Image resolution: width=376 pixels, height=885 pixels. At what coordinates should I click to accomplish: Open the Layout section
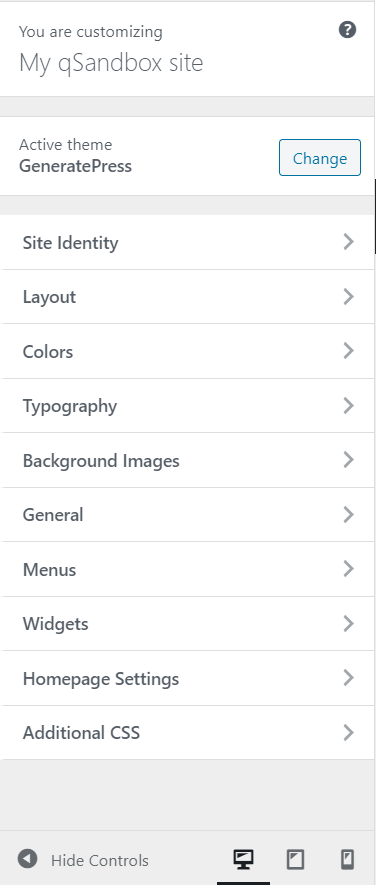(187, 297)
